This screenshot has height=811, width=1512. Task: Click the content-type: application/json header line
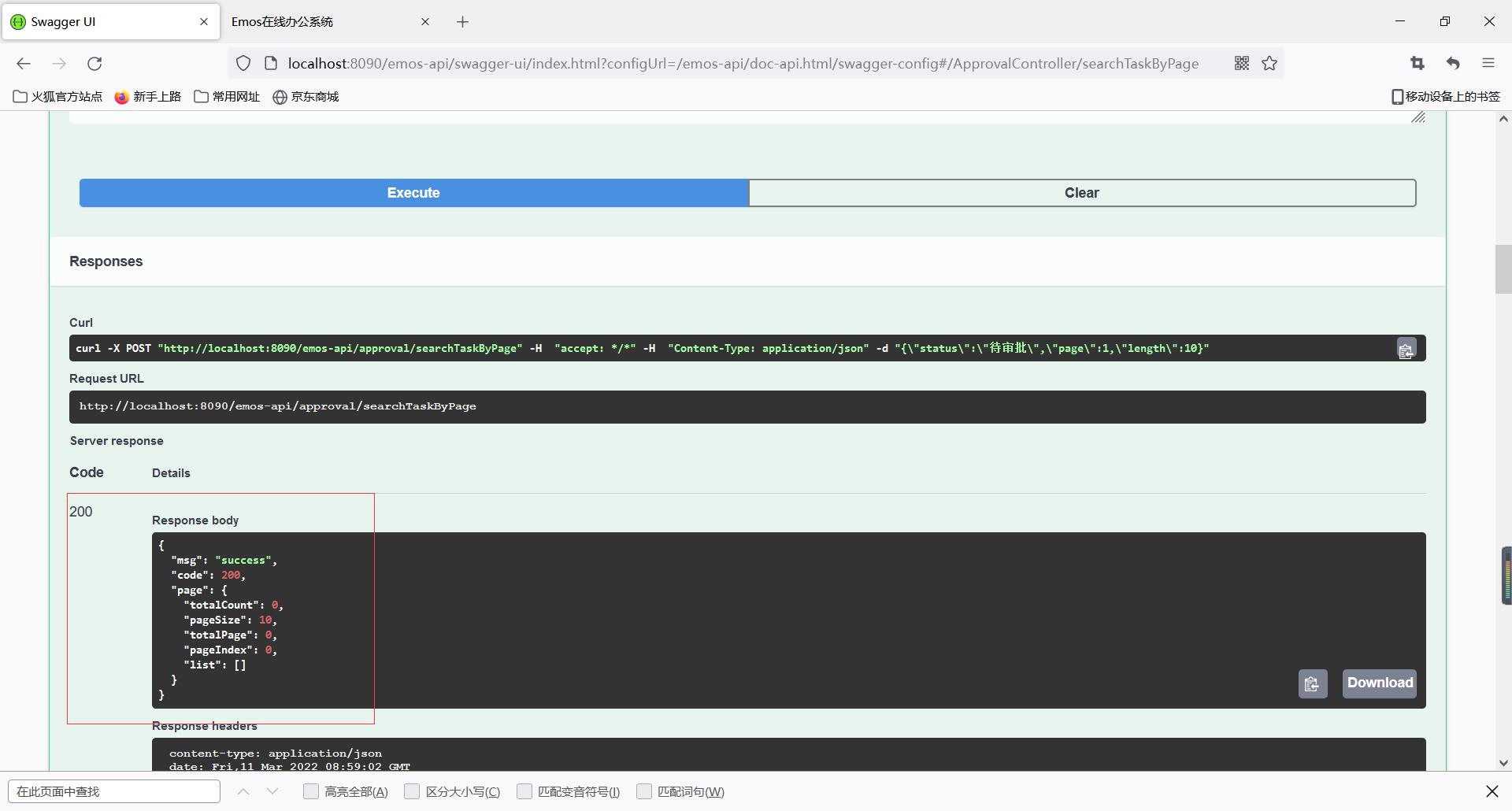coord(276,754)
